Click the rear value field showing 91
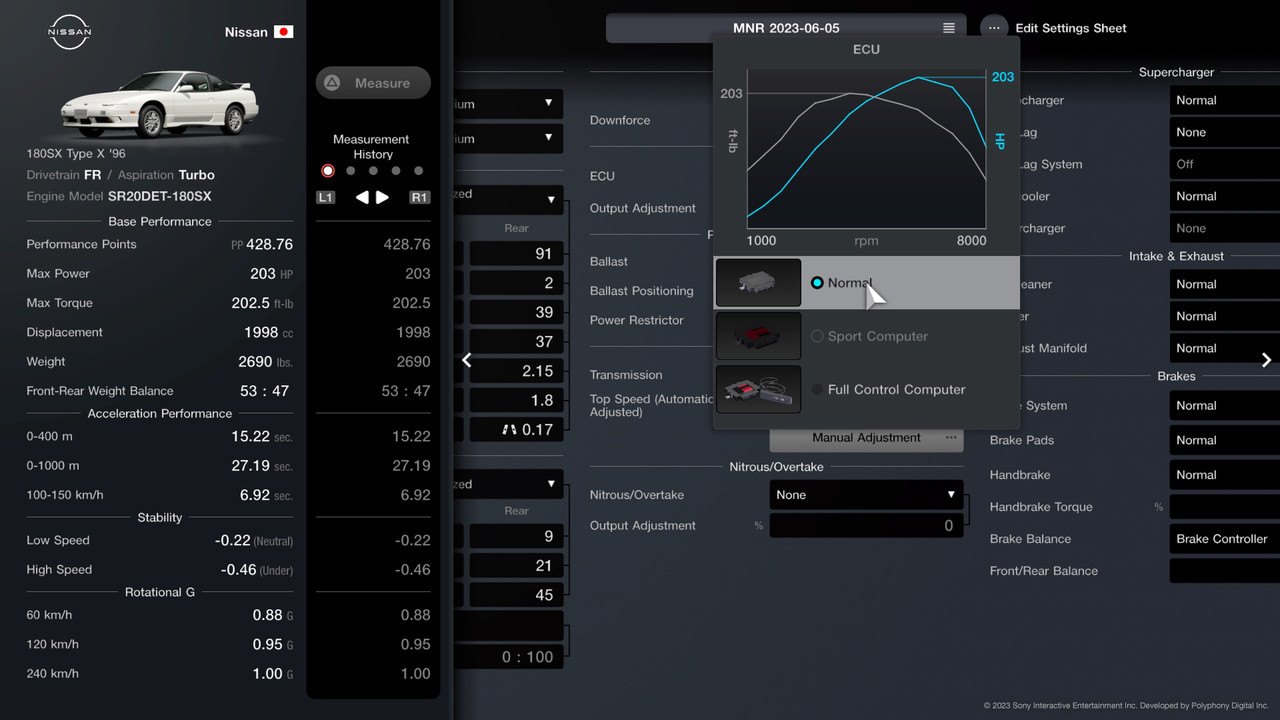Image resolution: width=1280 pixels, height=720 pixels. click(x=516, y=254)
